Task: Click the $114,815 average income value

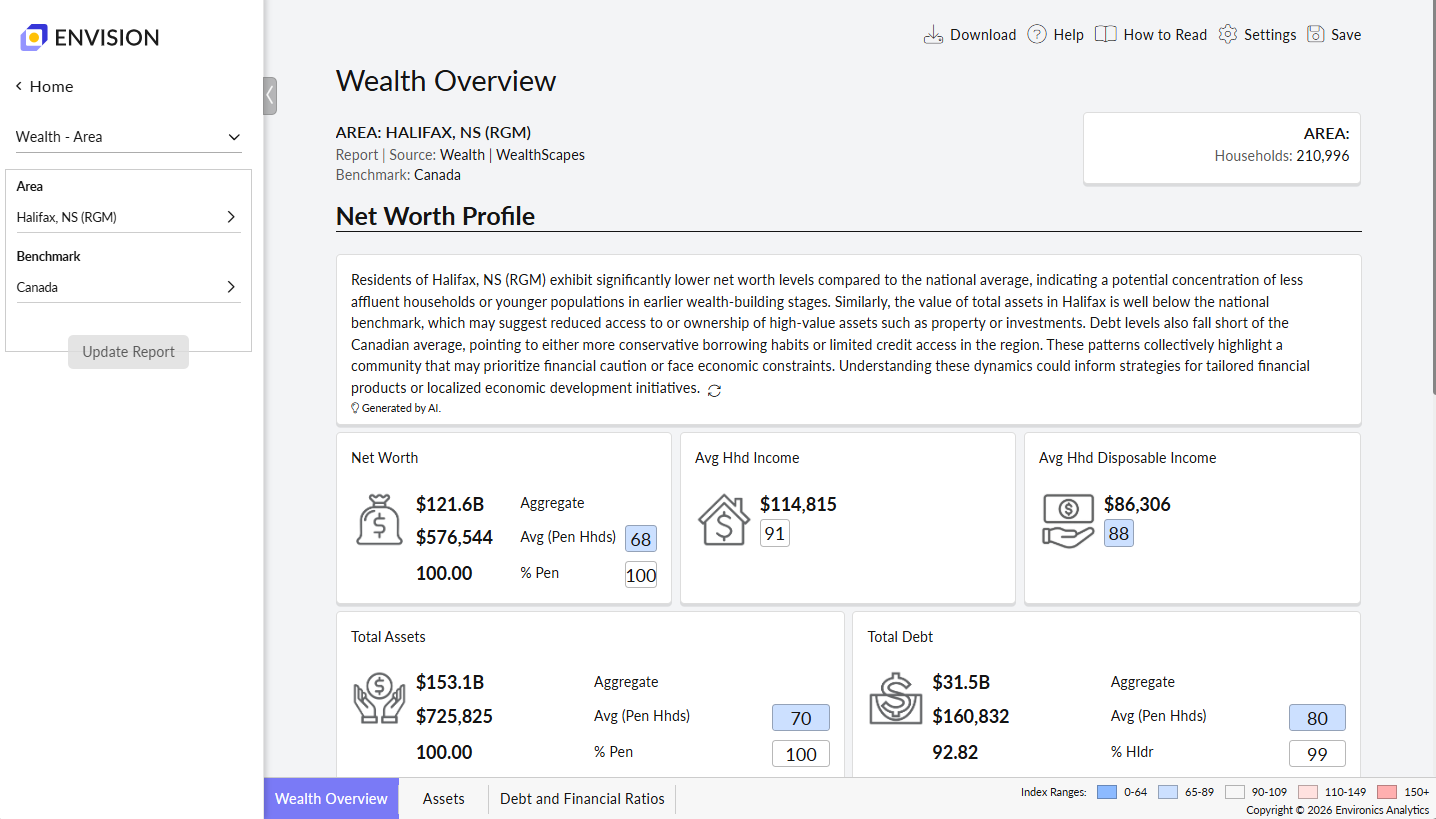Action: click(x=798, y=504)
